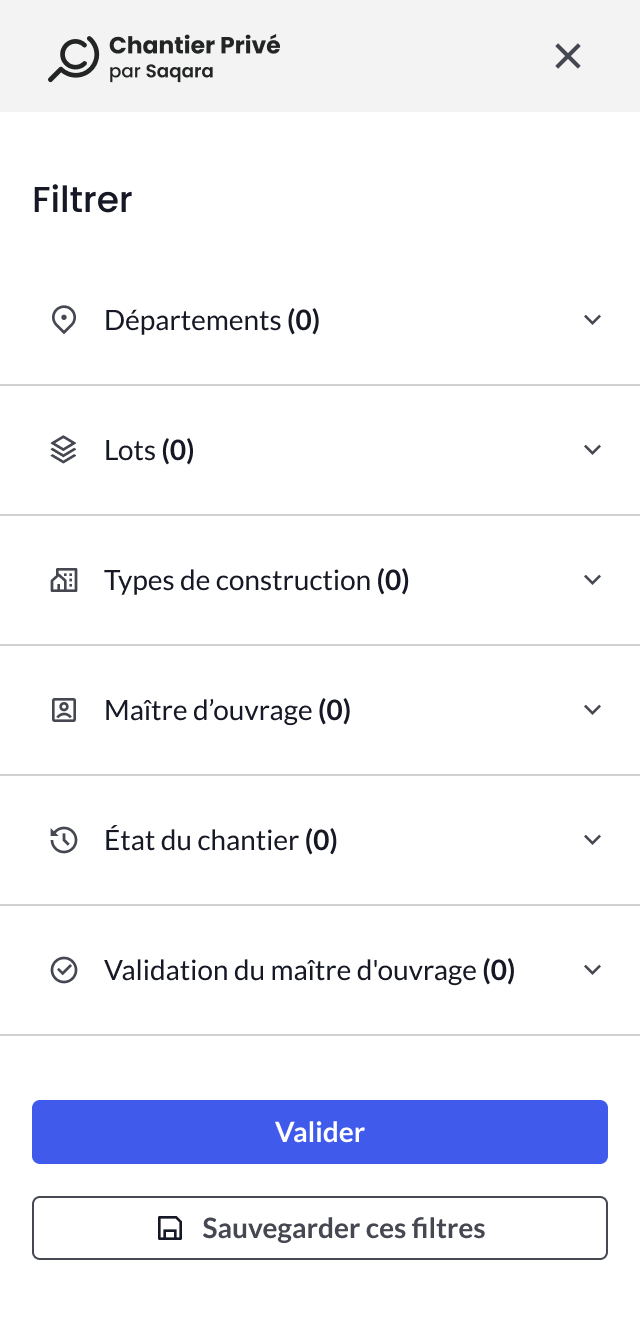Expand the Lots filter chevron
The image size is (640, 1324).
[x=592, y=450]
